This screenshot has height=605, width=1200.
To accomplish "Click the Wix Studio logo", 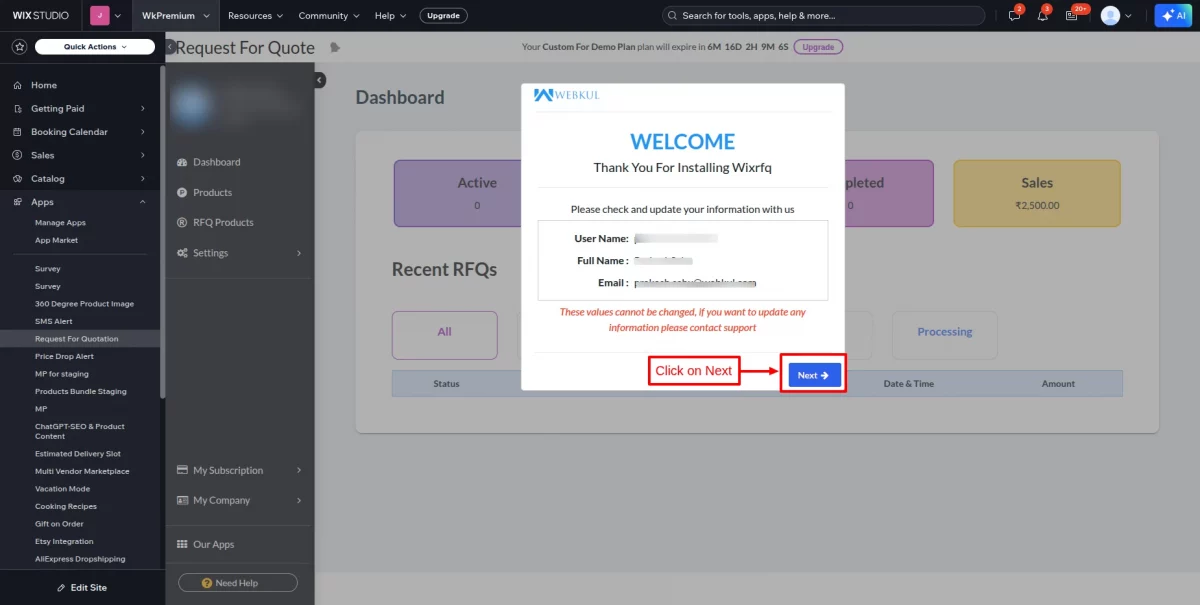I will point(41,16).
